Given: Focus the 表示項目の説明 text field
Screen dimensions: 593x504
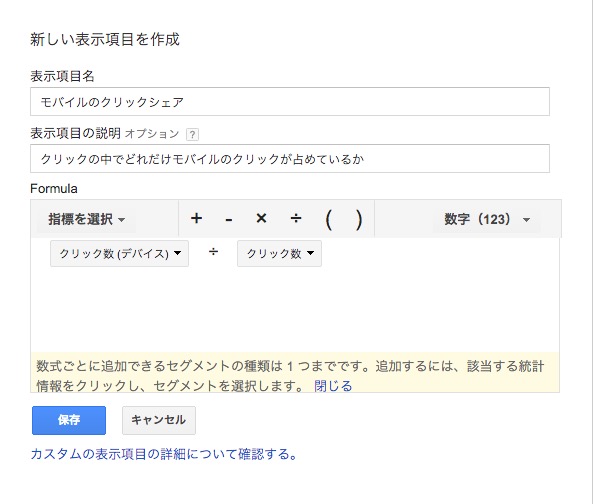Looking at the screenshot, I should click(290, 158).
